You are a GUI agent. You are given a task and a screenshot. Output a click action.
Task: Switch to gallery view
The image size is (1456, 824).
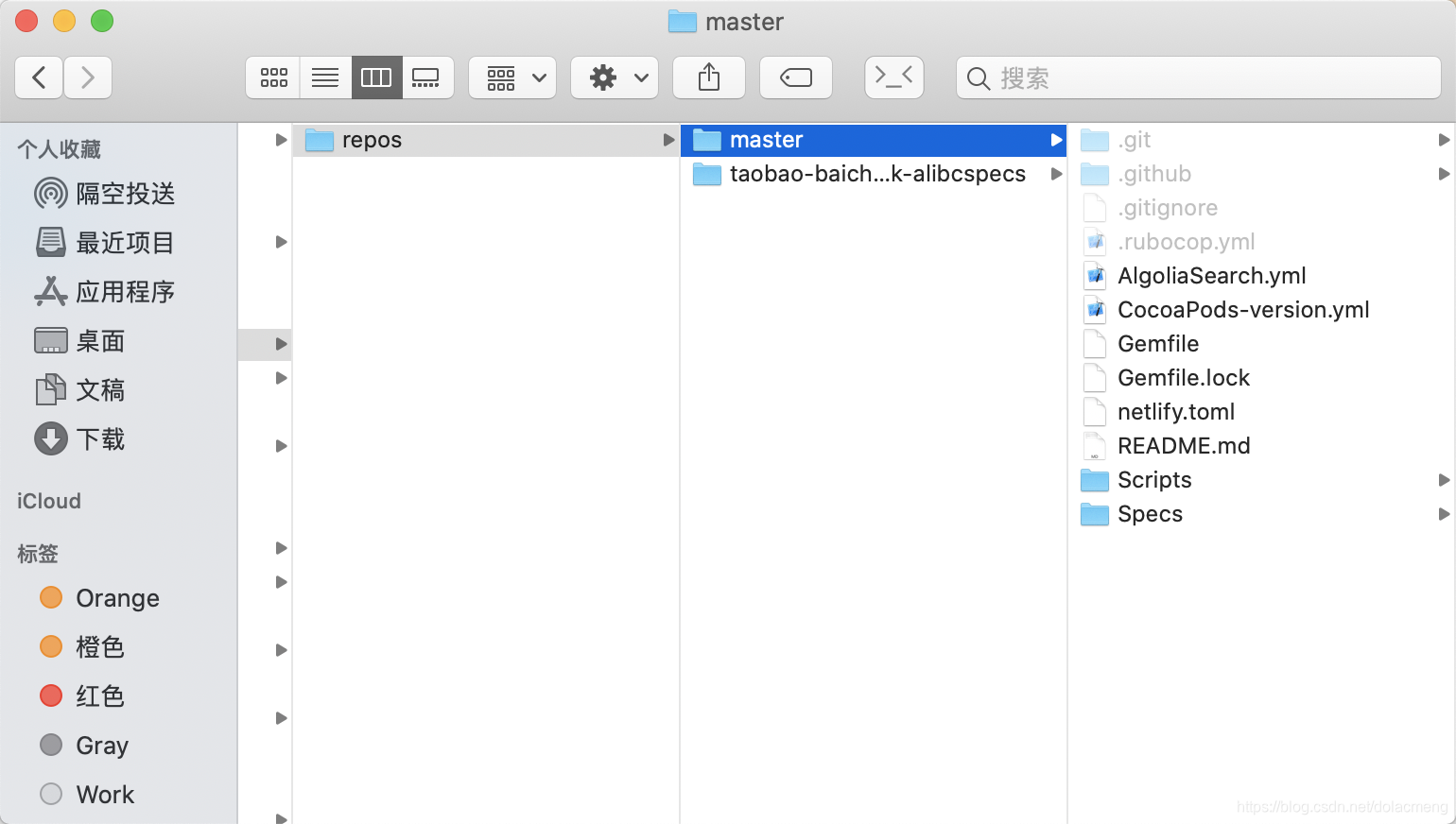427,77
